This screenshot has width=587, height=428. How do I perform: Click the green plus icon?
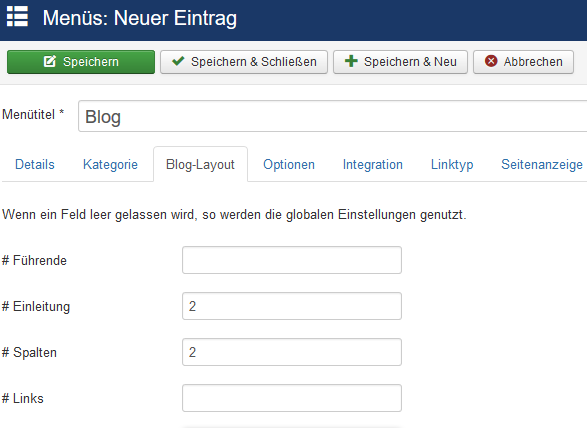[x=351, y=61]
